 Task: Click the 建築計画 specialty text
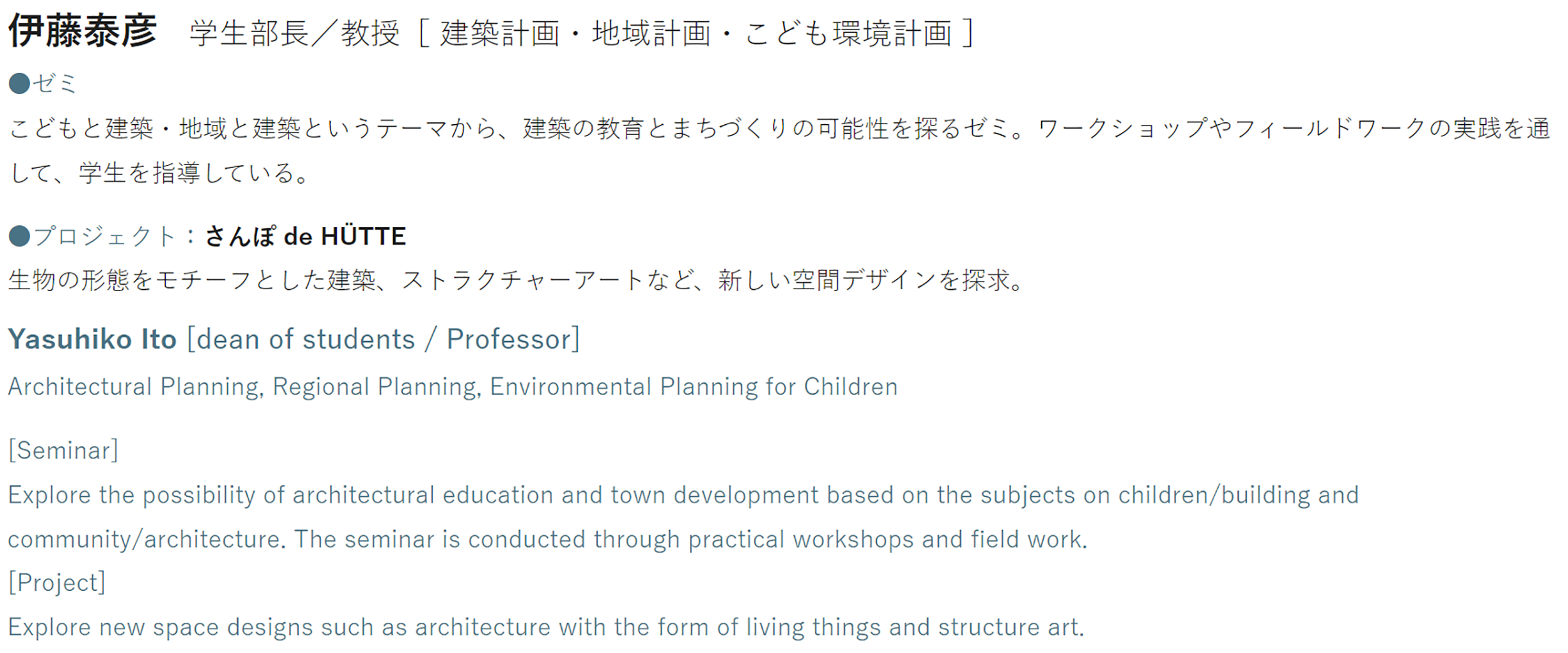coord(500,33)
